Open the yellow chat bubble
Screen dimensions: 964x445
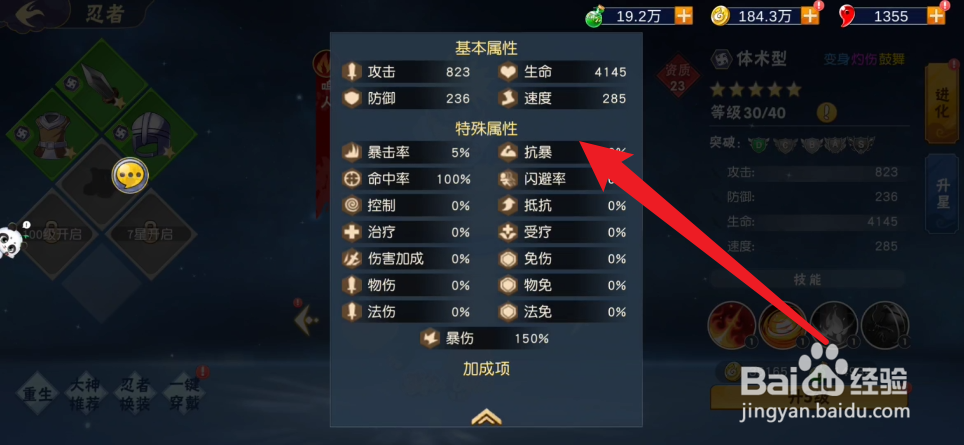pyautogui.click(x=130, y=176)
